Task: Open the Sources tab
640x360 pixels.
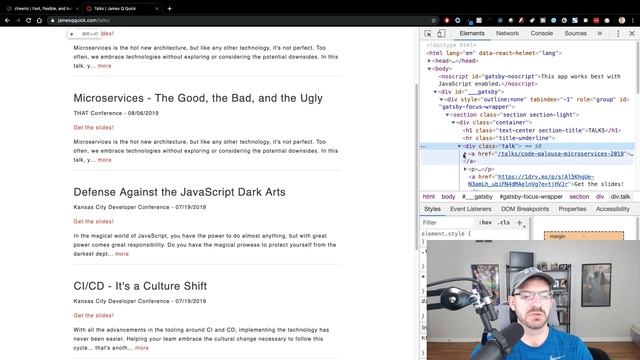Action: tap(576, 33)
